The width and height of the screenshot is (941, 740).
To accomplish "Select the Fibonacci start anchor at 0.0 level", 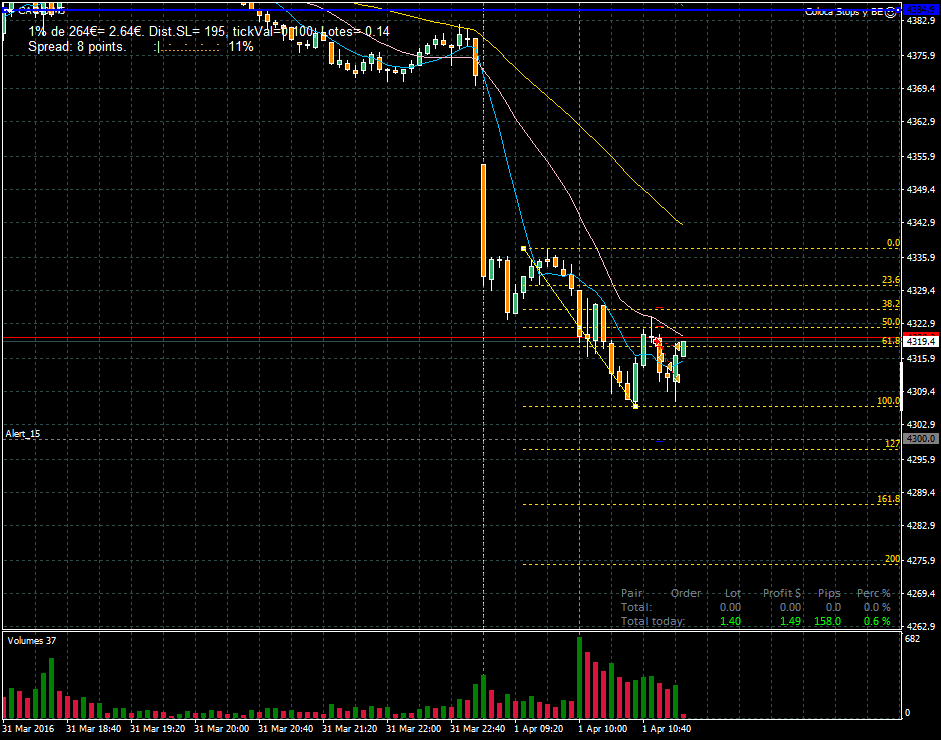I will 524,249.
